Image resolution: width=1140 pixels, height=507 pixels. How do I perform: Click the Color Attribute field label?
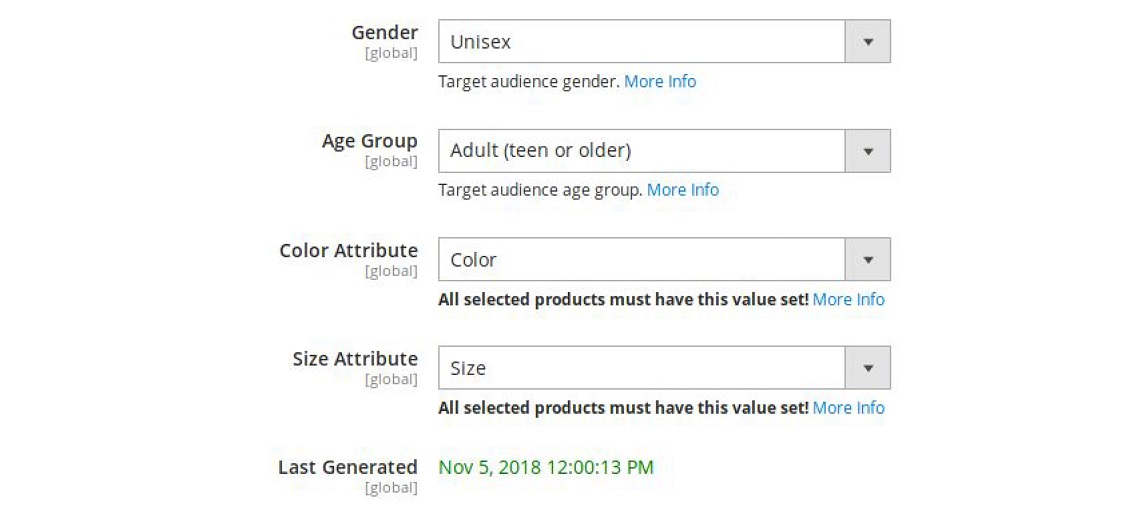[x=348, y=250]
